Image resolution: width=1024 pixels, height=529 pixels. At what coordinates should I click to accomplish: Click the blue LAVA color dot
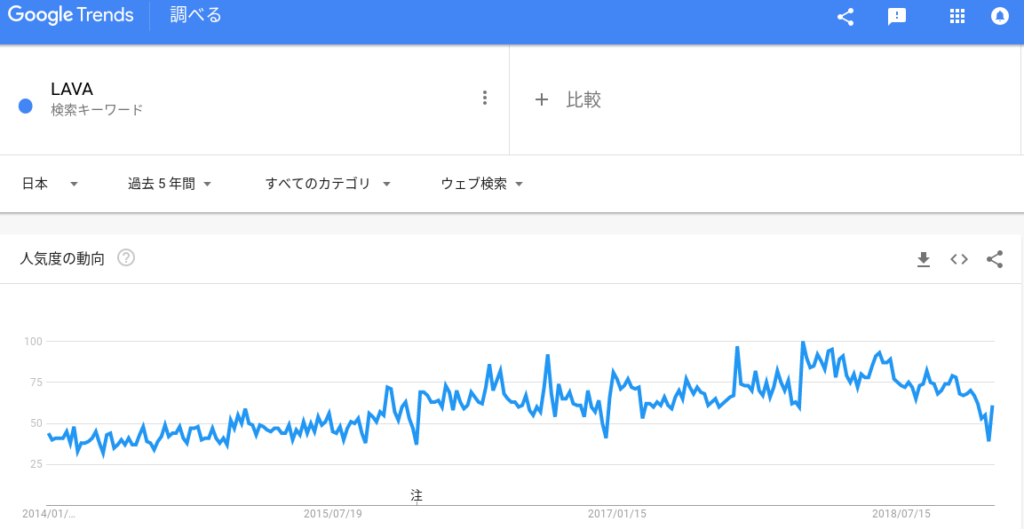tap(26, 106)
